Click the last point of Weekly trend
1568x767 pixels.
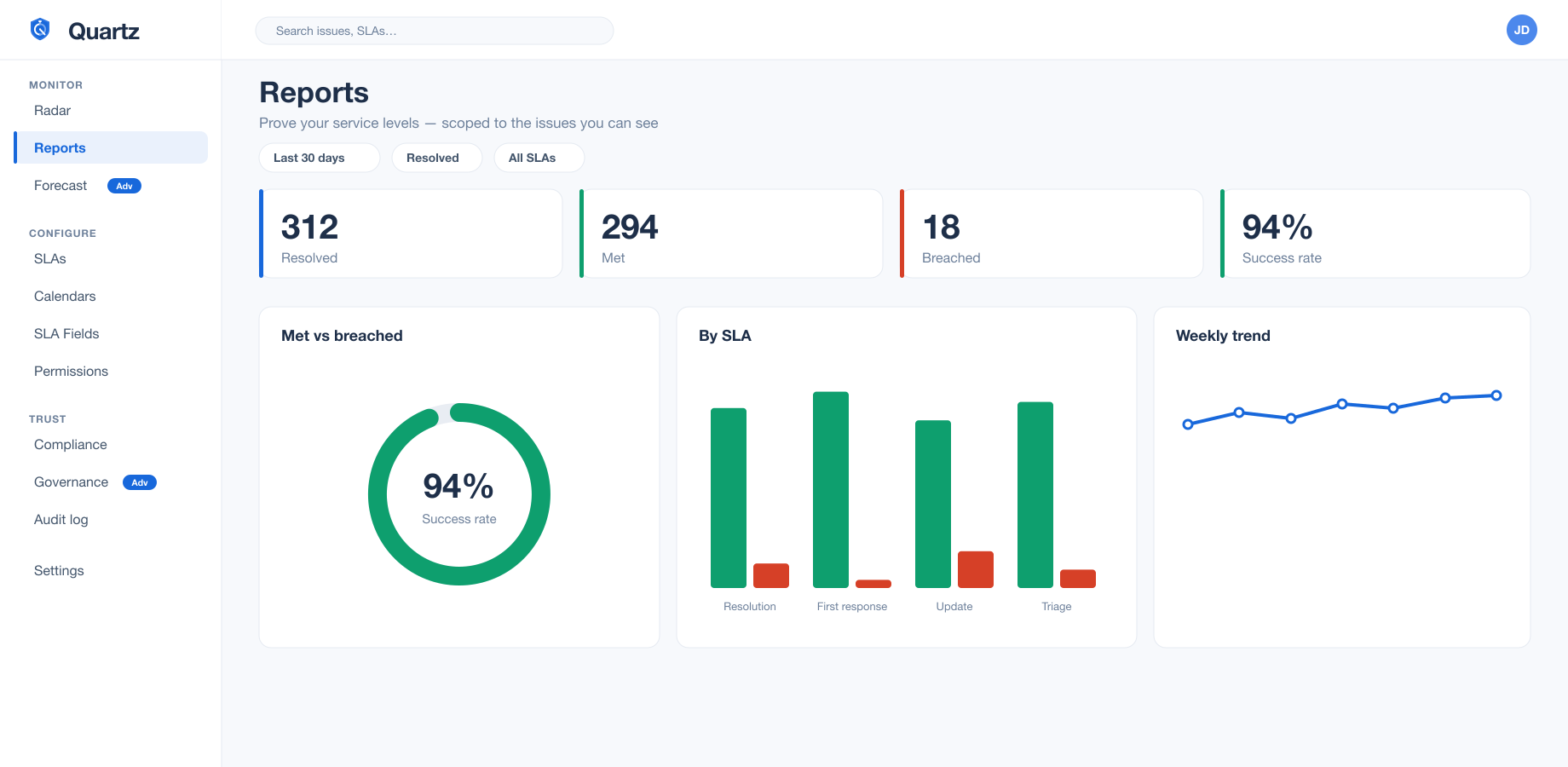pos(1496,395)
